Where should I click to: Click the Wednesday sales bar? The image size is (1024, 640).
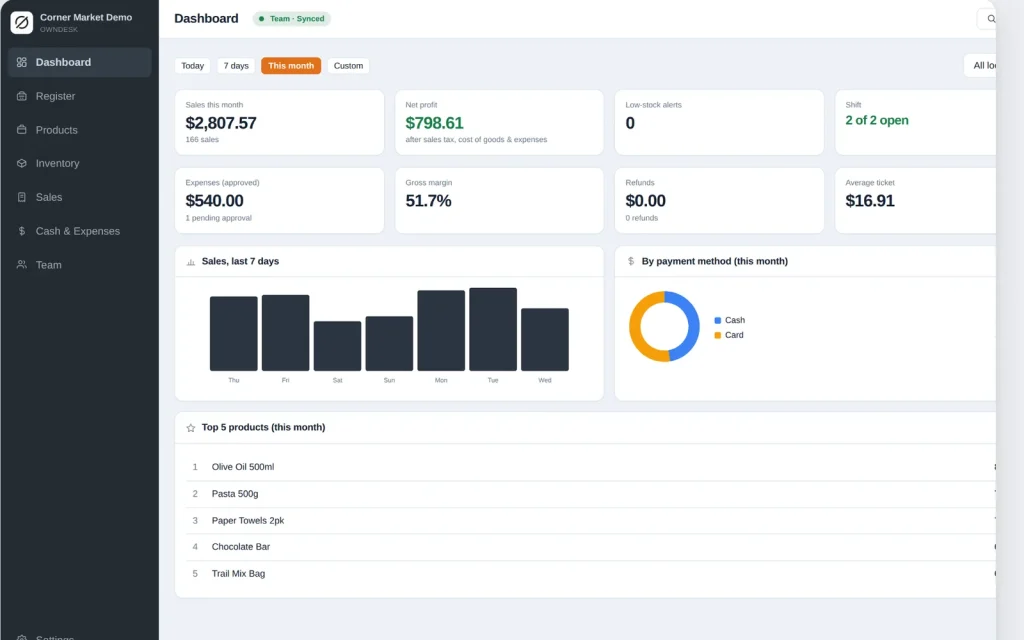(545, 340)
